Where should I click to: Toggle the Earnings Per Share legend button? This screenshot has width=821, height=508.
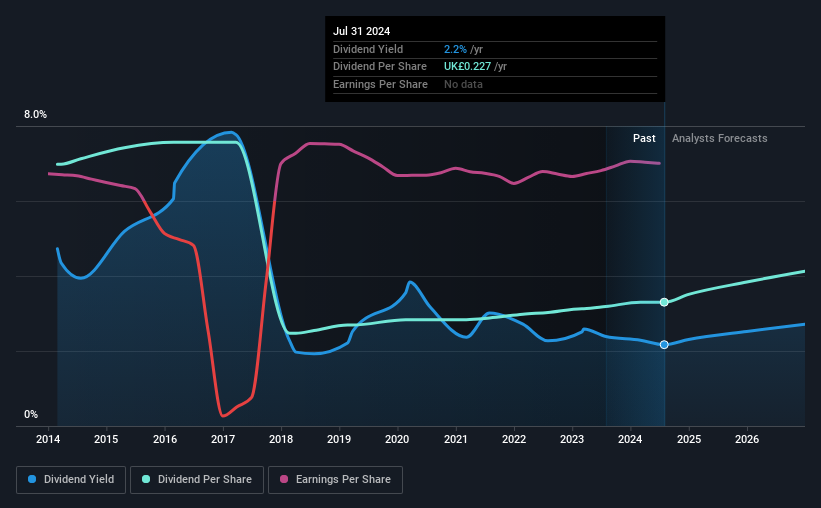click(x=335, y=480)
